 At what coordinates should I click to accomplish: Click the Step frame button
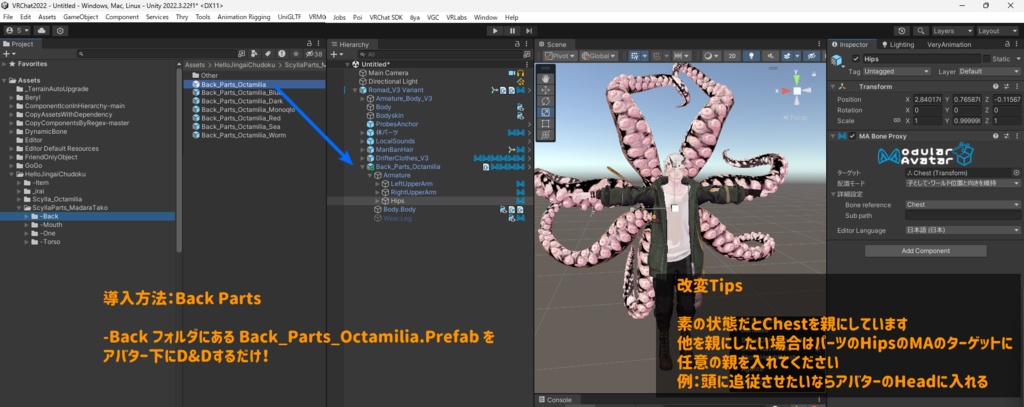click(x=529, y=31)
